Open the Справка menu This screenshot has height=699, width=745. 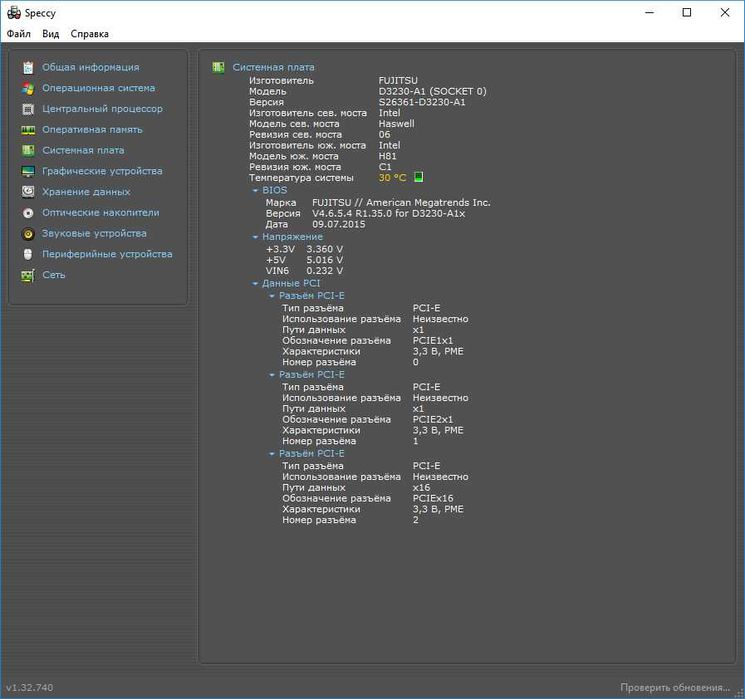pos(89,34)
